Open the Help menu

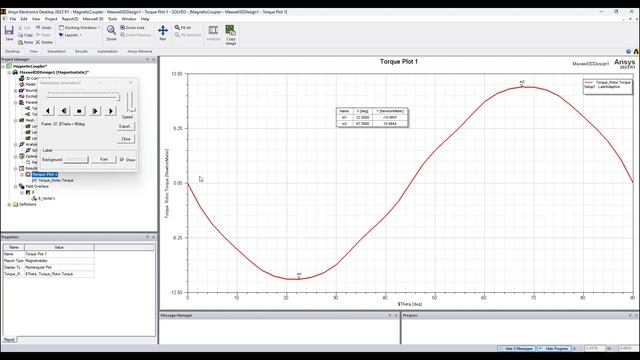[x=145, y=19]
